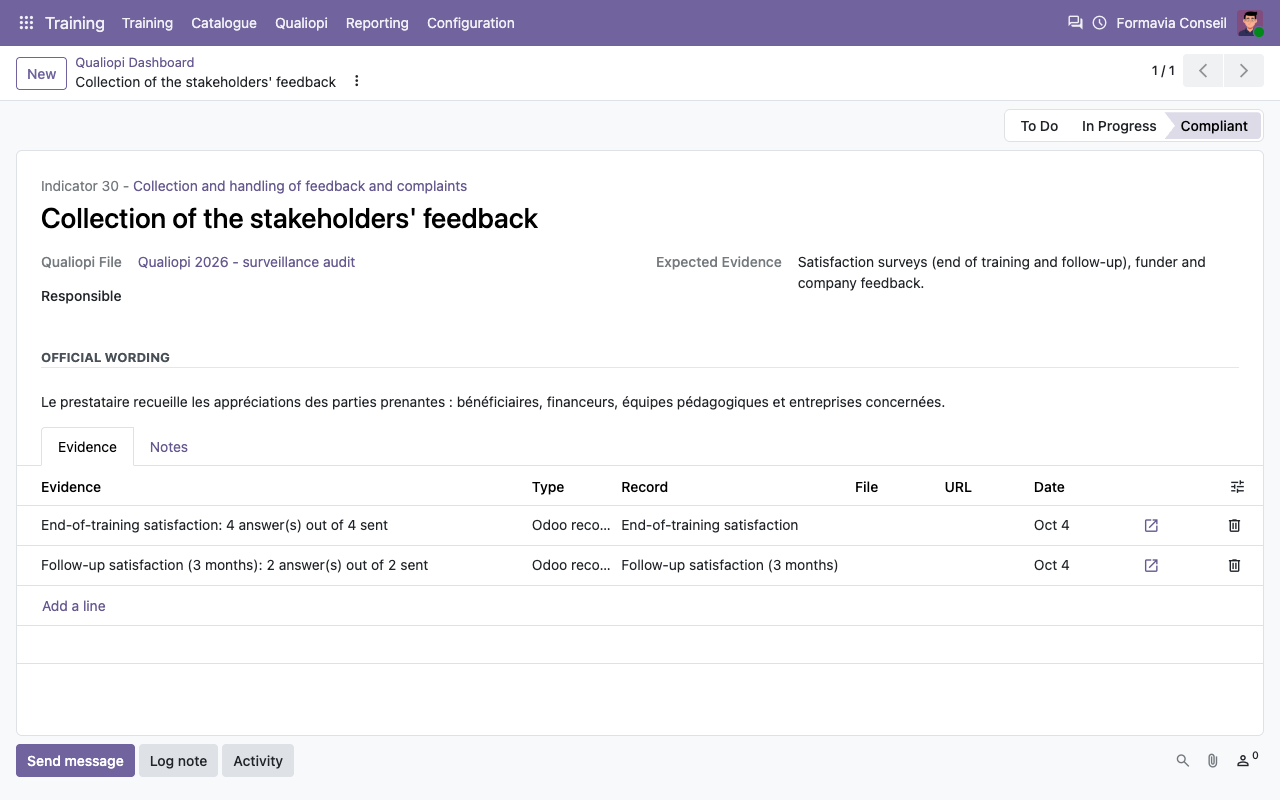Image resolution: width=1280 pixels, height=800 pixels.
Task: Show followers icon in chatter
Action: coord(1246,760)
